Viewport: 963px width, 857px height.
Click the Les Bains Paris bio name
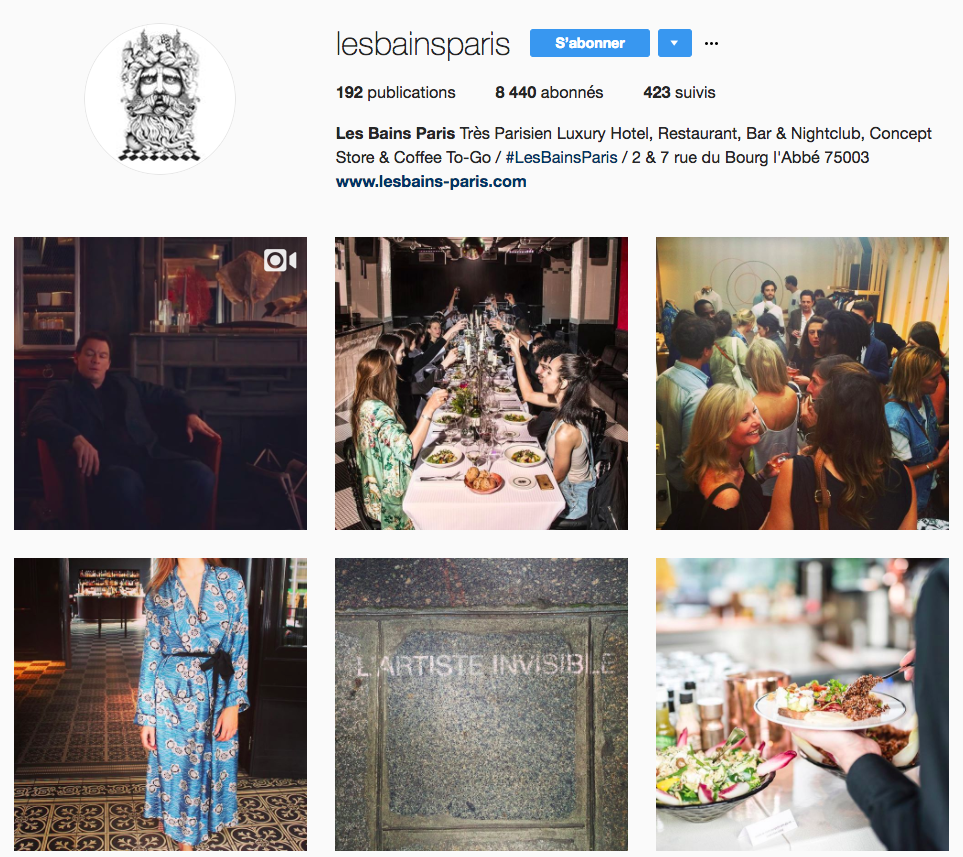396,133
